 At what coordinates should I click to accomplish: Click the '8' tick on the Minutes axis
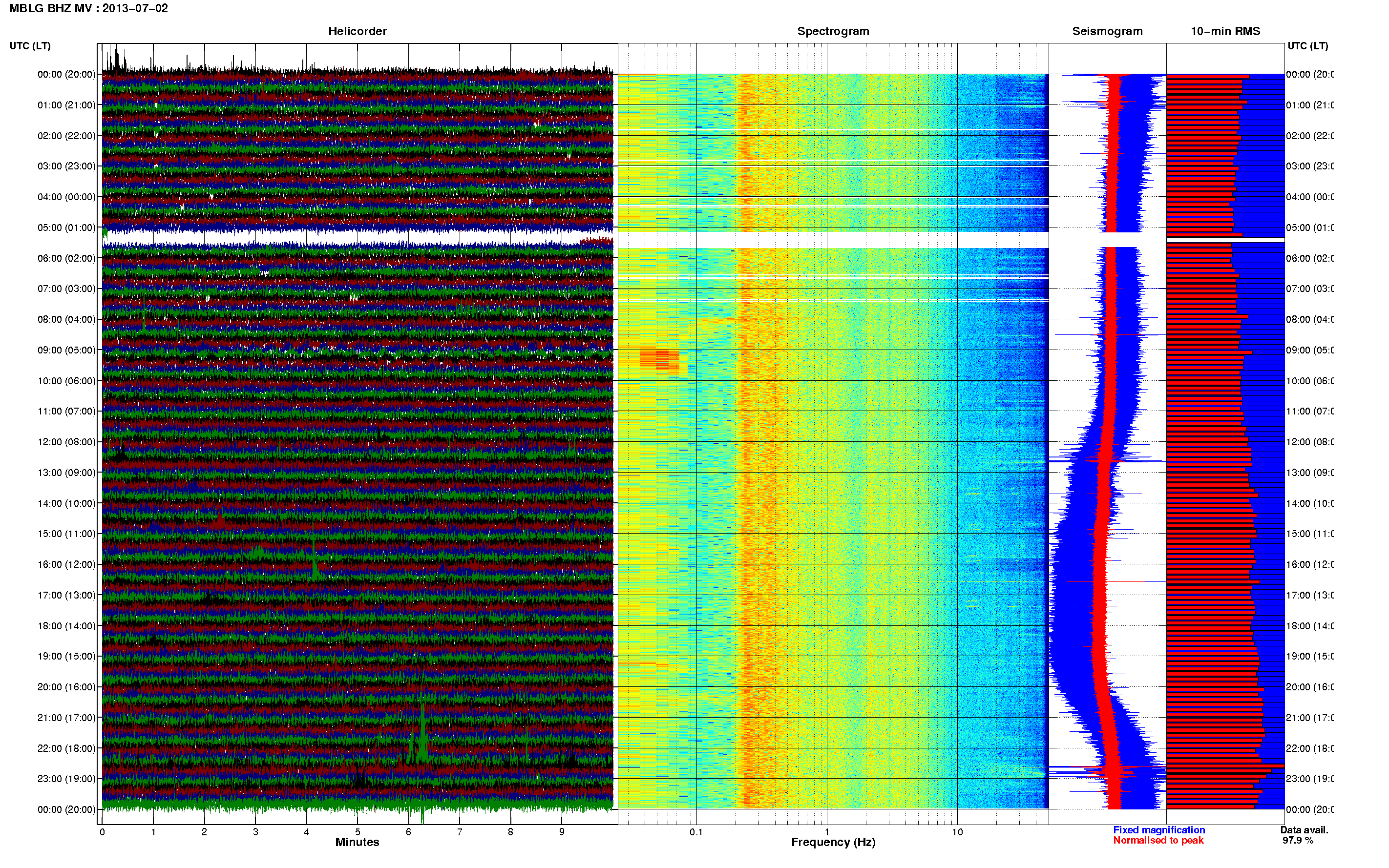[x=510, y=832]
